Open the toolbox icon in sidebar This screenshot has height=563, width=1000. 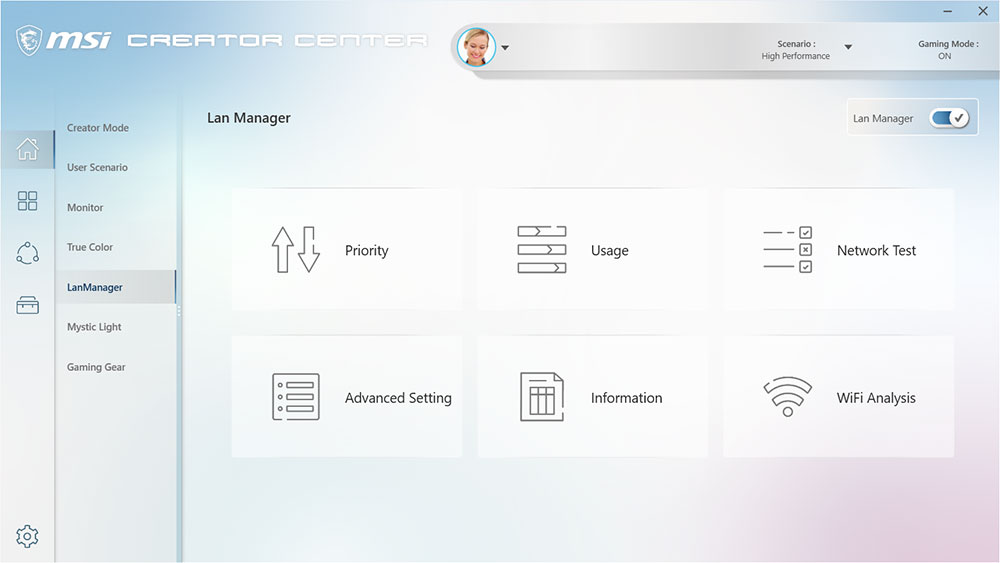[28, 306]
